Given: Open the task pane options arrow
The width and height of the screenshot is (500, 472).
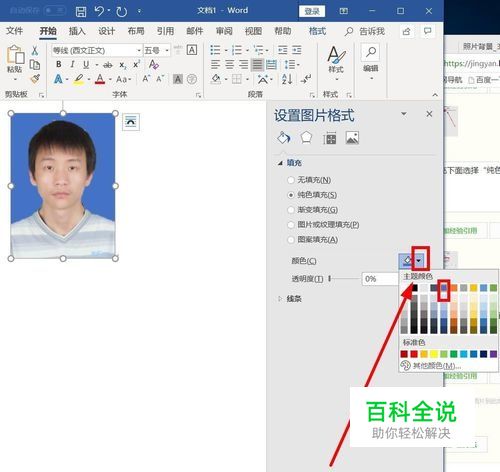Looking at the screenshot, I should pyautogui.click(x=404, y=114).
